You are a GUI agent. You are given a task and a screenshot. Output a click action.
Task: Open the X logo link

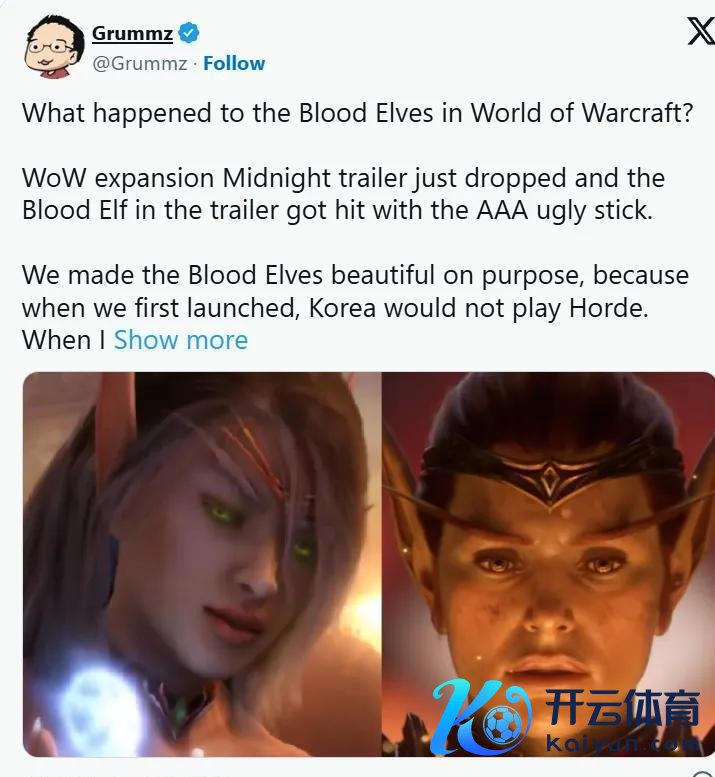pyautogui.click(x=701, y=32)
